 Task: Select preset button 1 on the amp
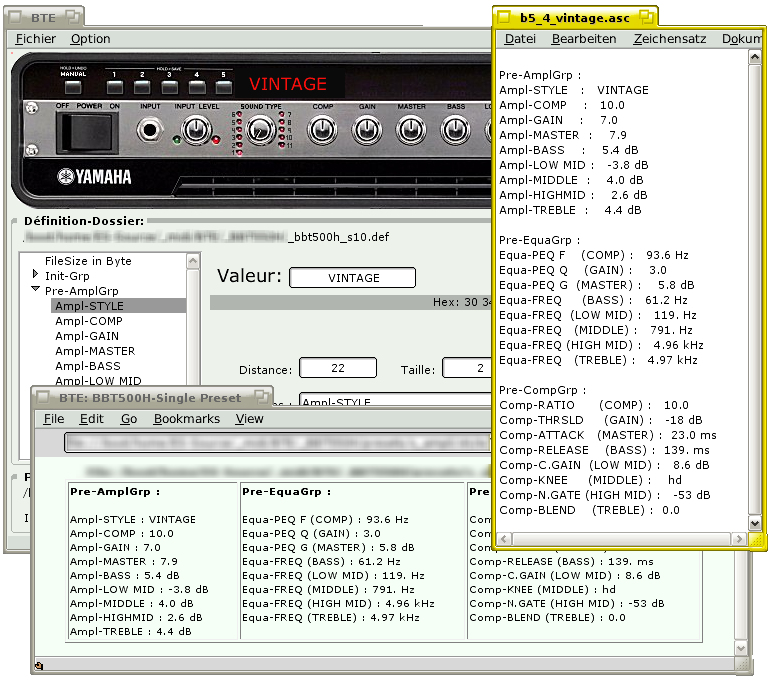click(x=115, y=87)
